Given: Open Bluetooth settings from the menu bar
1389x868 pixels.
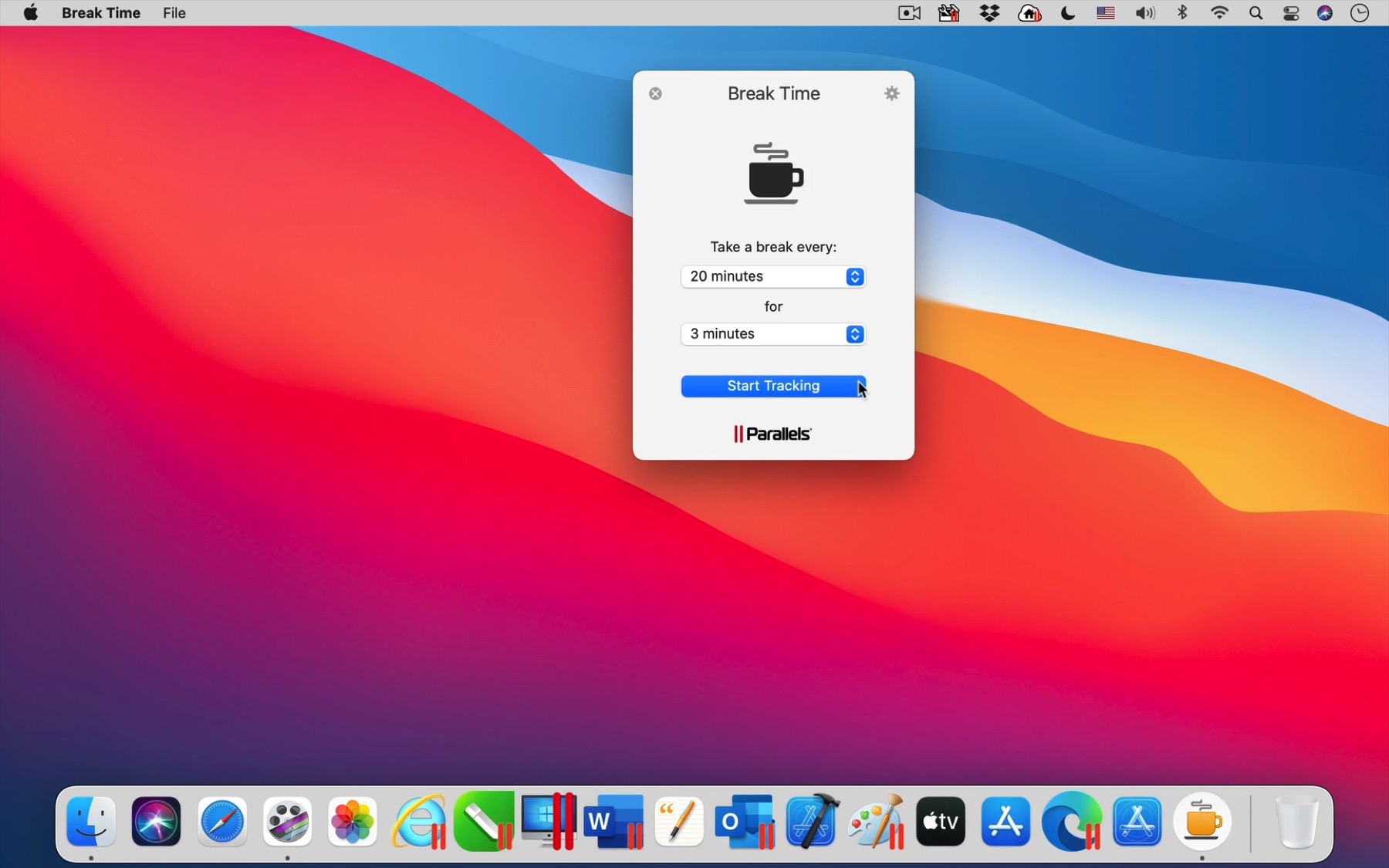Looking at the screenshot, I should (x=1182, y=13).
